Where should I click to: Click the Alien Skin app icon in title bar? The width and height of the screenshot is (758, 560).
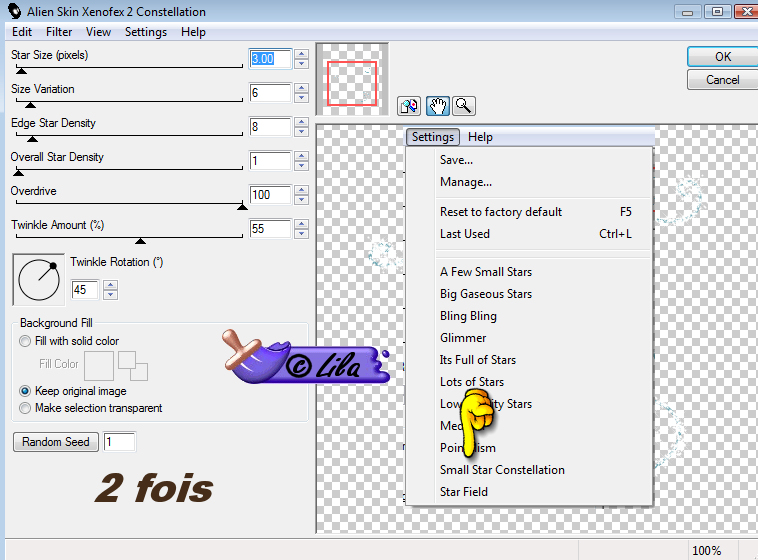click(14, 11)
